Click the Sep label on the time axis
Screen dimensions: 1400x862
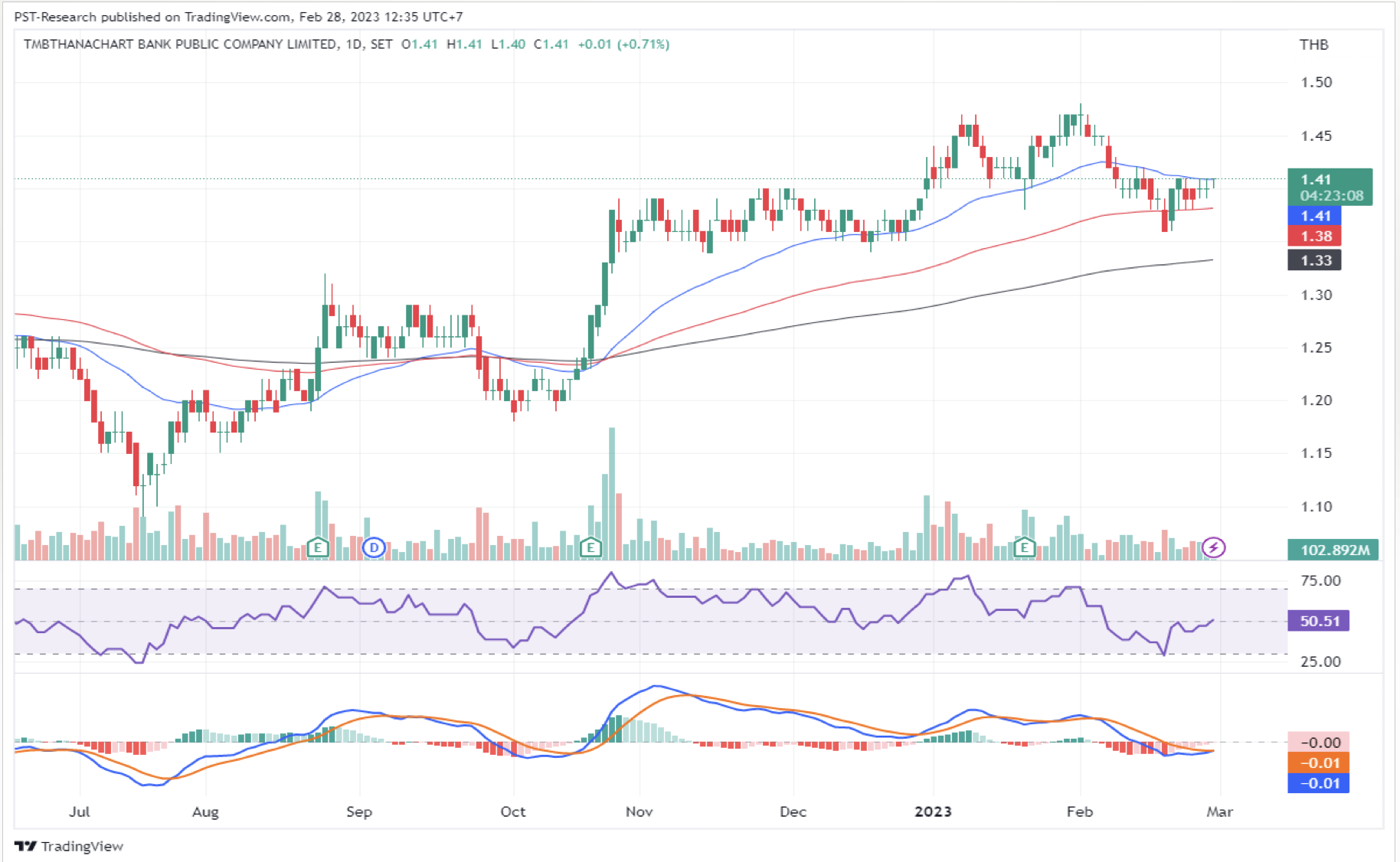pos(359,811)
